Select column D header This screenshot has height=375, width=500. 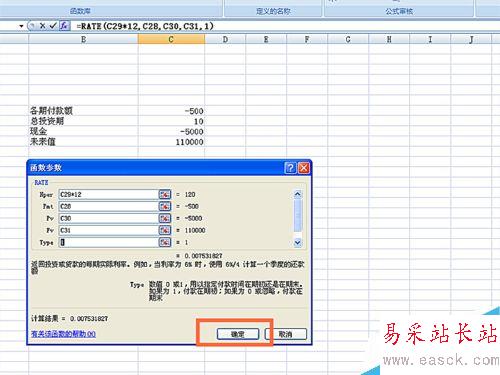pyautogui.click(x=225, y=39)
